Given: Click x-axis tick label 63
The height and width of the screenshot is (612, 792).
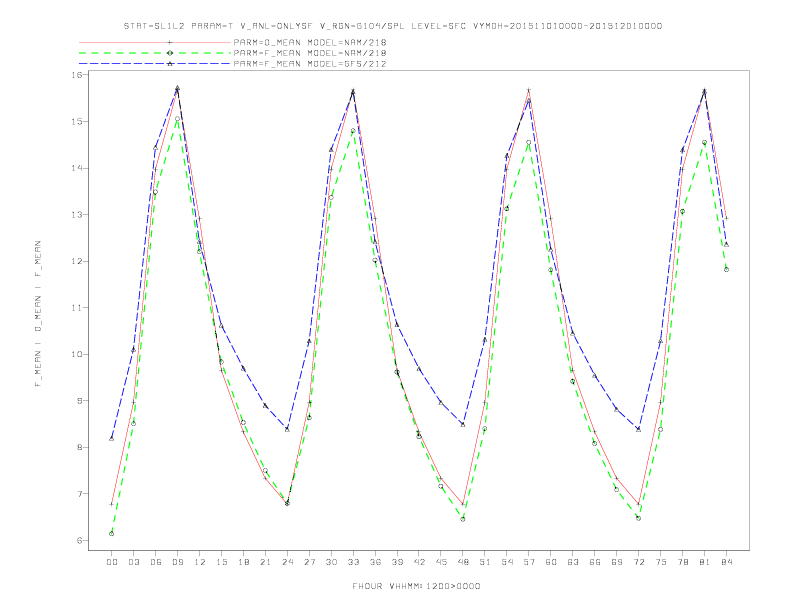Looking at the screenshot, I should 573,562.
